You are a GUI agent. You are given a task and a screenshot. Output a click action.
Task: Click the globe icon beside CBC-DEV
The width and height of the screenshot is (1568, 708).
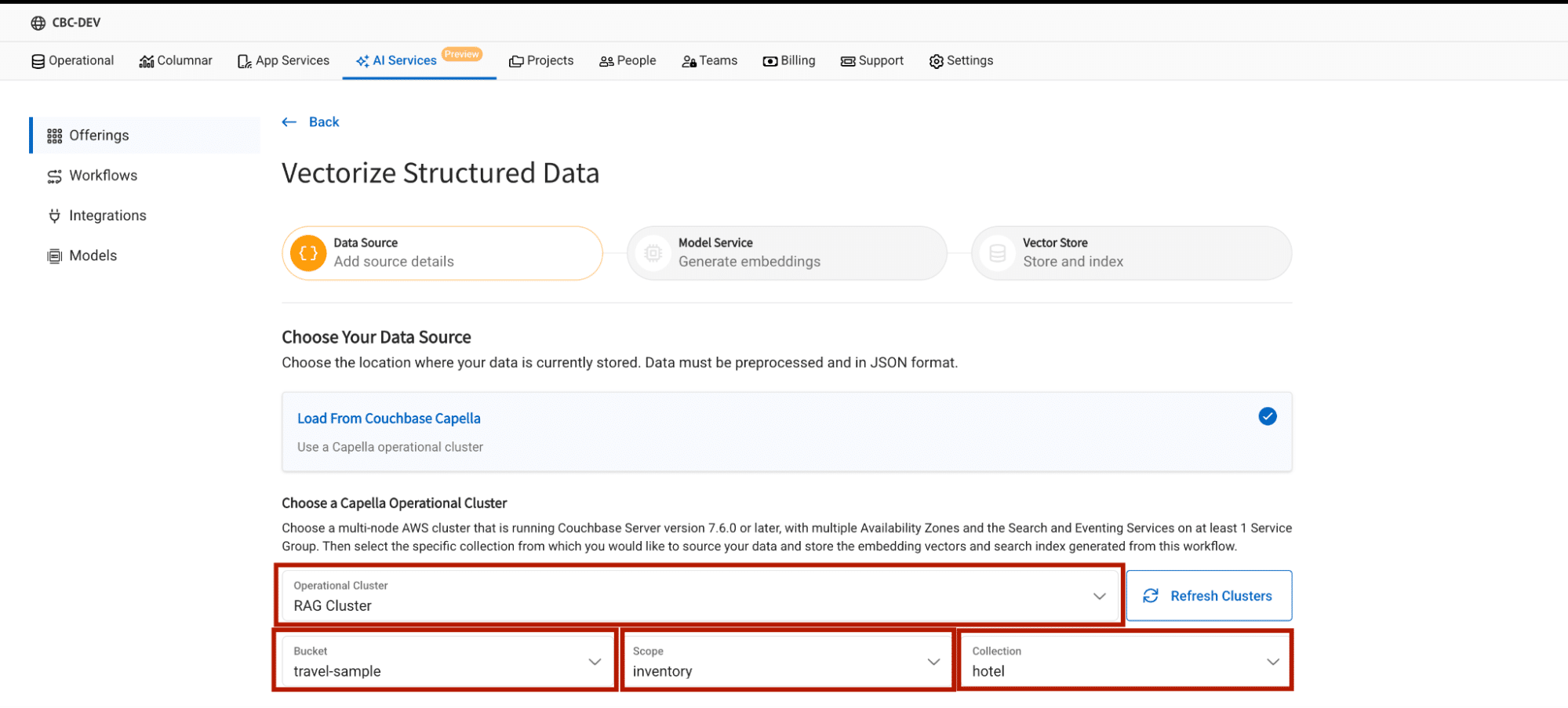point(38,23)
